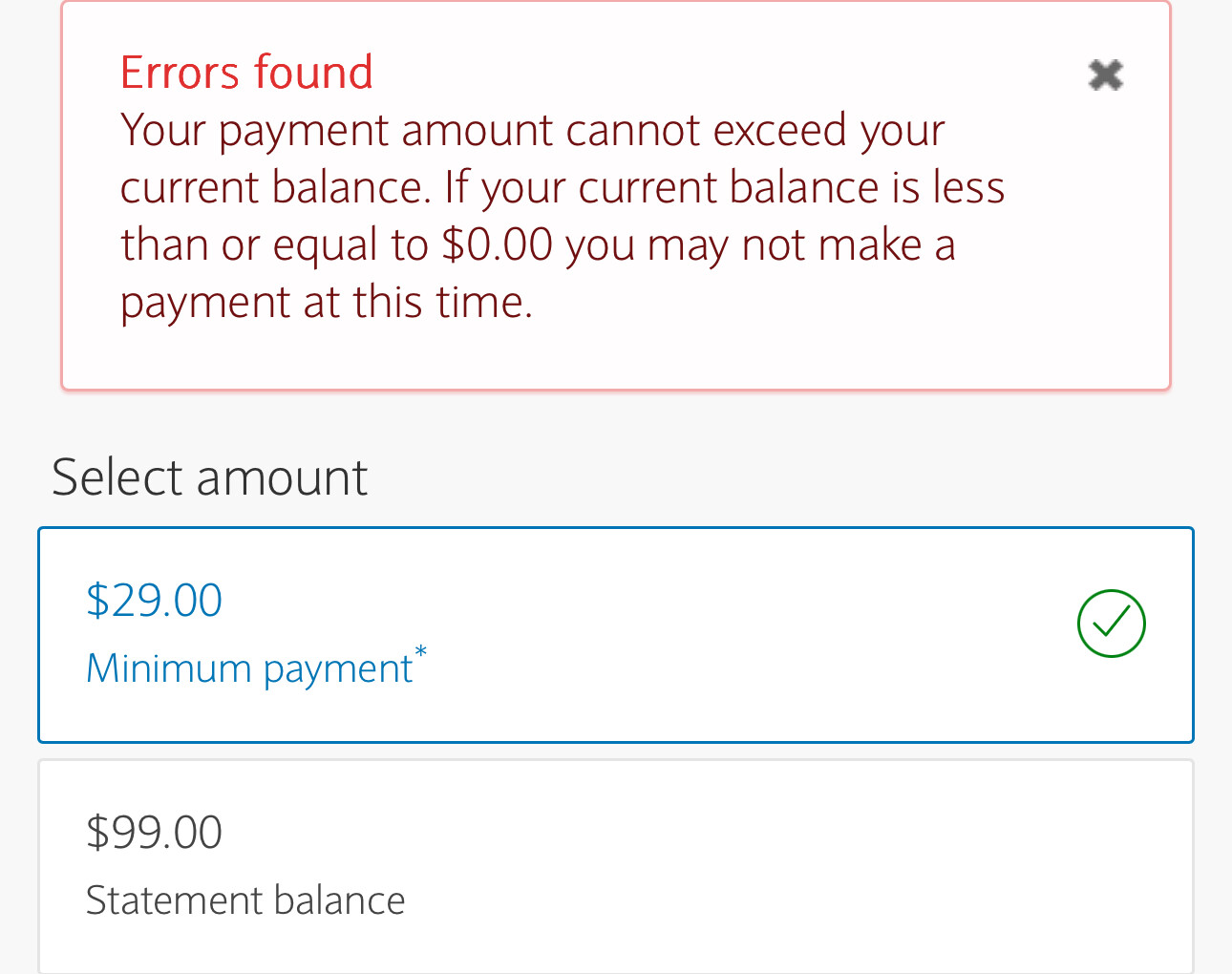The height and width of the screenshot is (974, 1232).
Task: Click the "Errors found" heading
Action: coord(246,73)
